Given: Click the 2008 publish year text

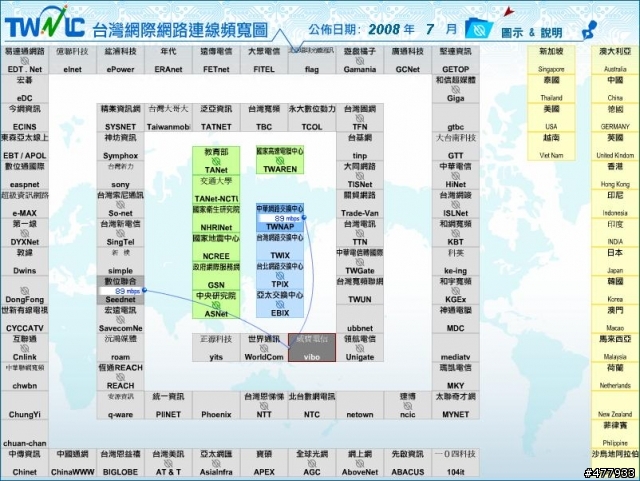Looking at the screenshot, I should (x=384, y=29).
